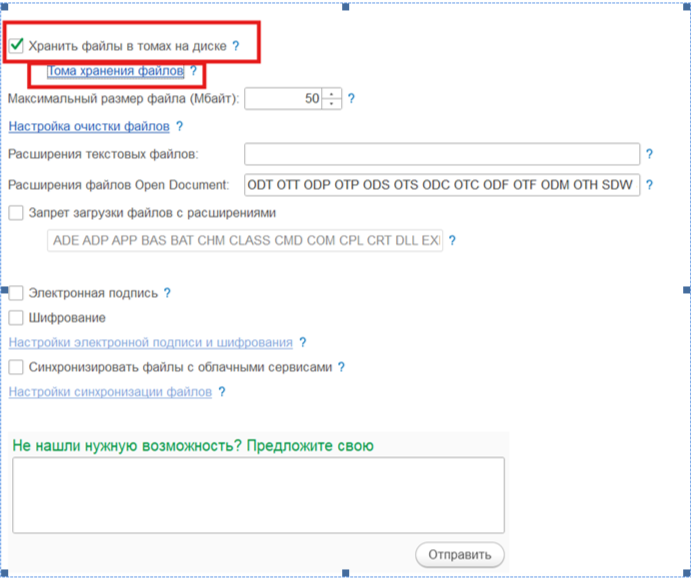Show help for Расширения файлов Open Document
Screen dimensions: 691x579
[x=649, y=185]
